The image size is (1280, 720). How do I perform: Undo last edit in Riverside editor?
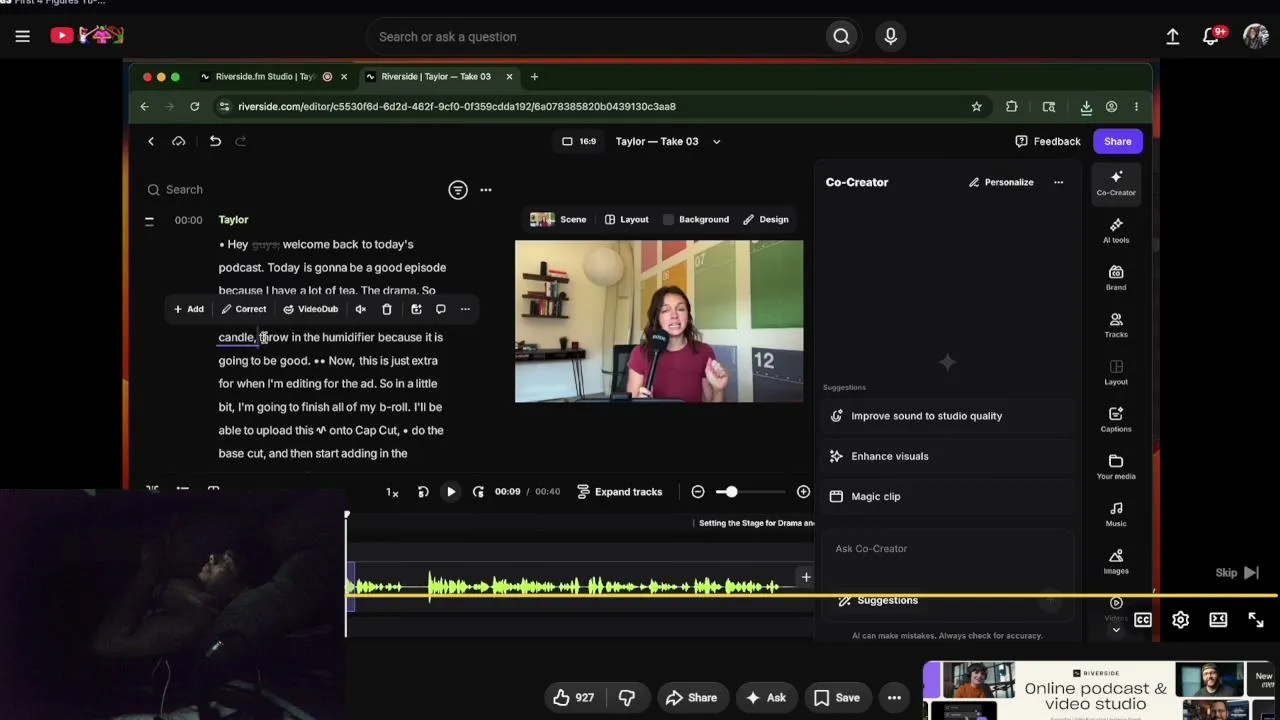pyautogui.click(x=215, y=141)
